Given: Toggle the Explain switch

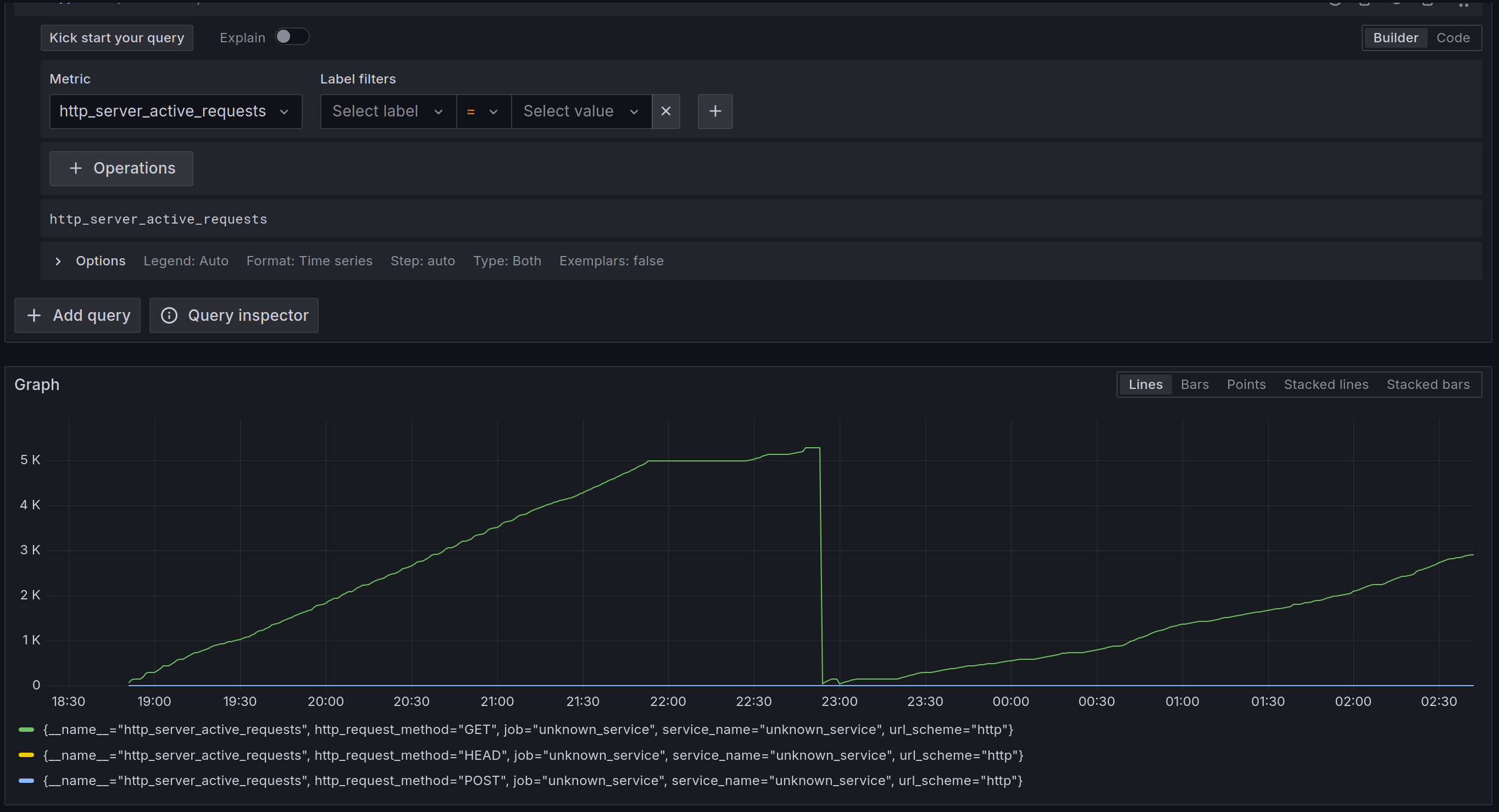Looking at the screenshot, I should point(292,37).
